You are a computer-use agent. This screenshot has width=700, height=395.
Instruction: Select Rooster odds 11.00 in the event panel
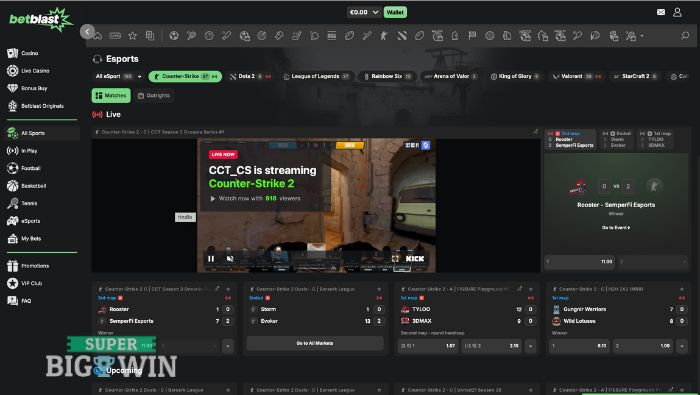tap(580, 262)
